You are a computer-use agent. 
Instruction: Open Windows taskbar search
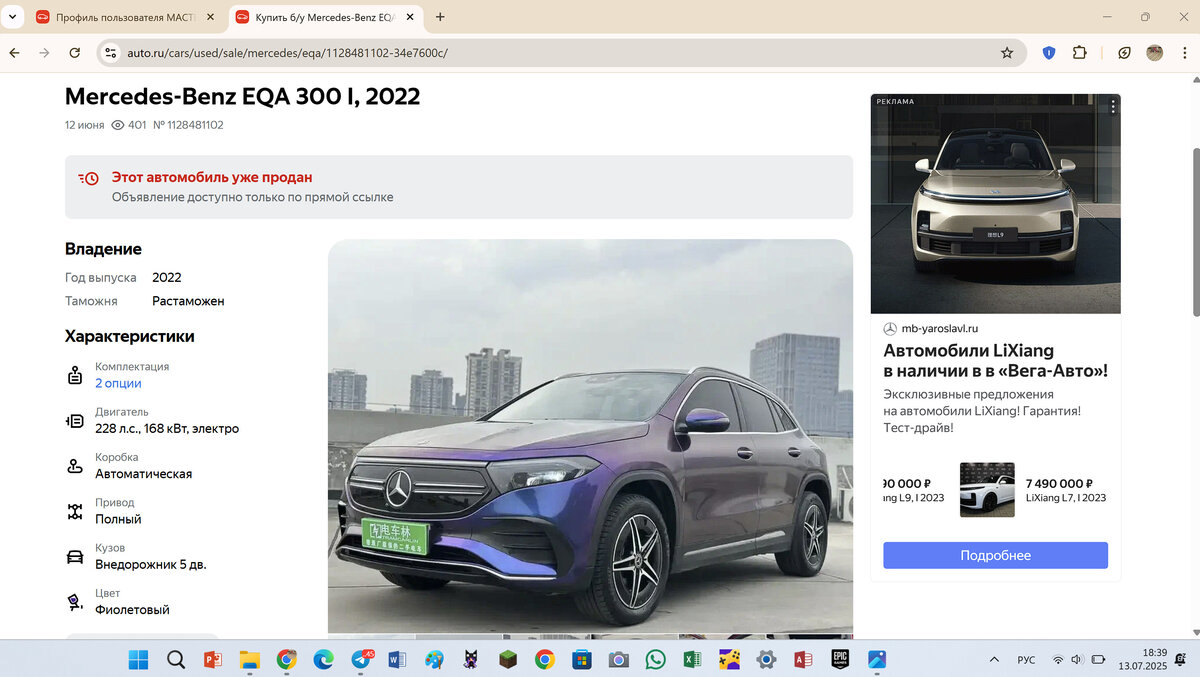[x=175, y=659]
